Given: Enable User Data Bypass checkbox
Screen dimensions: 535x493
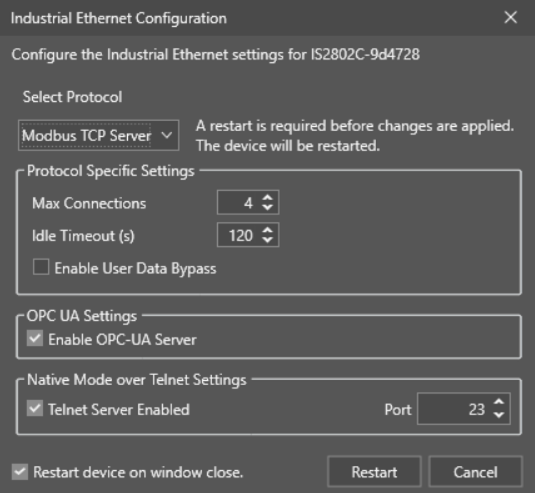Looking at the screenshot, I should (x=41, y=267).
